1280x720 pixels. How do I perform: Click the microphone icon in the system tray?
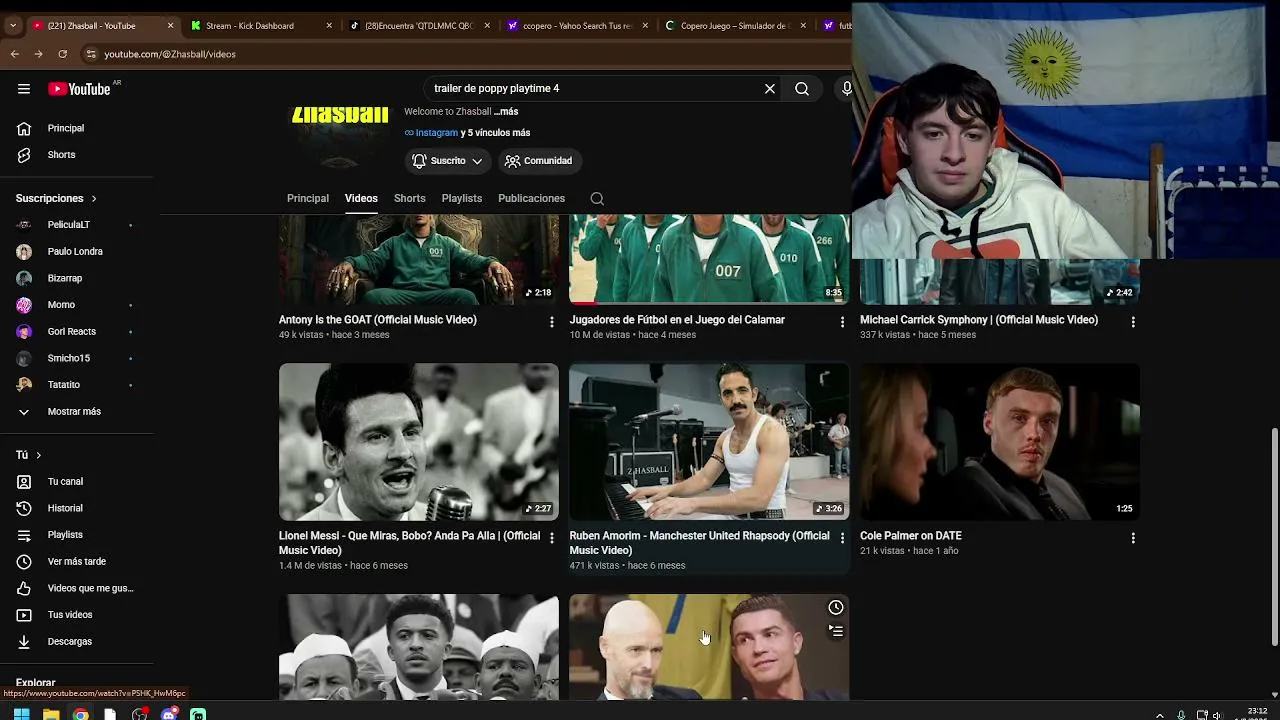click(1181, 715)
